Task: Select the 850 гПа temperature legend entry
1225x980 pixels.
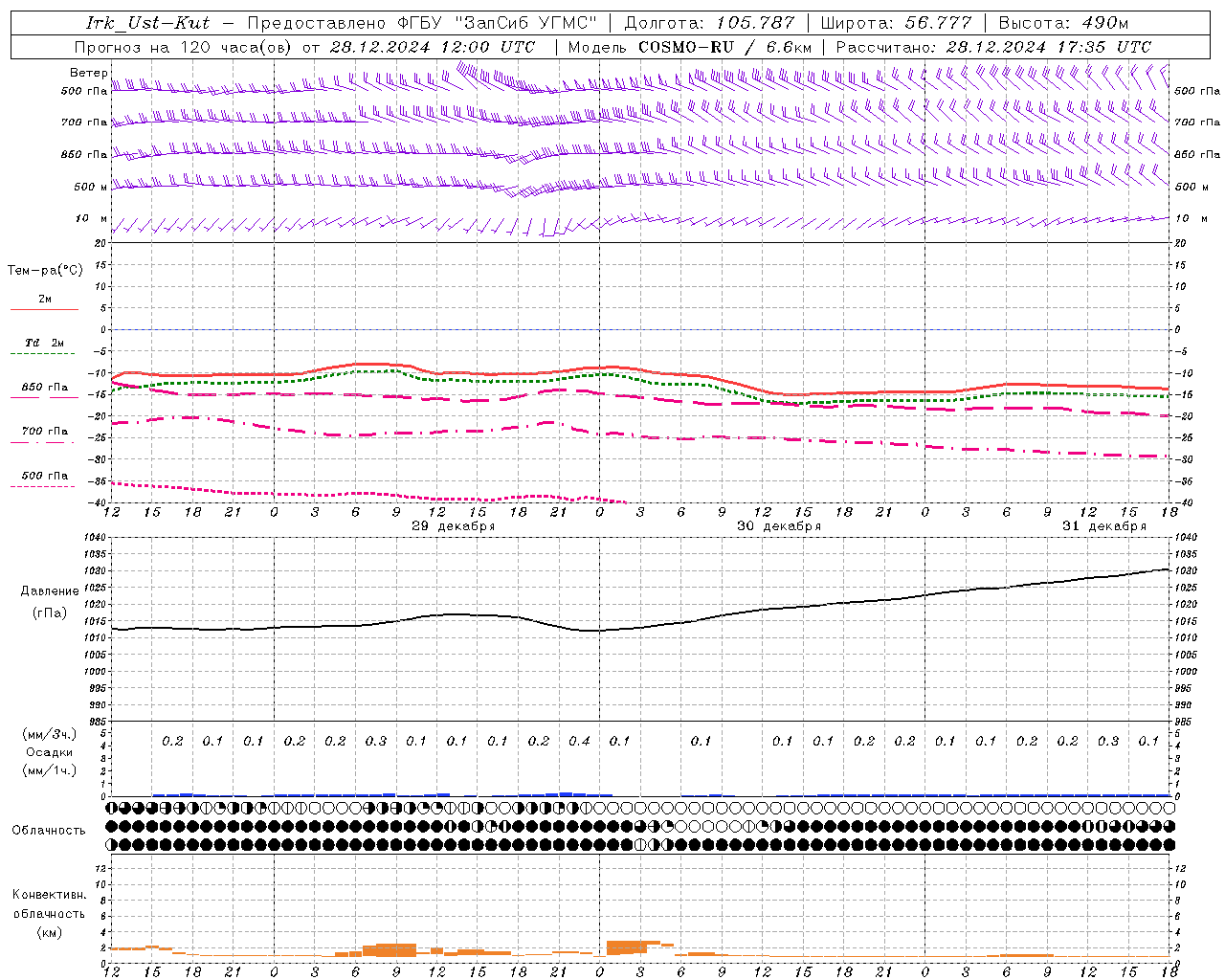Action: (45, 388)
